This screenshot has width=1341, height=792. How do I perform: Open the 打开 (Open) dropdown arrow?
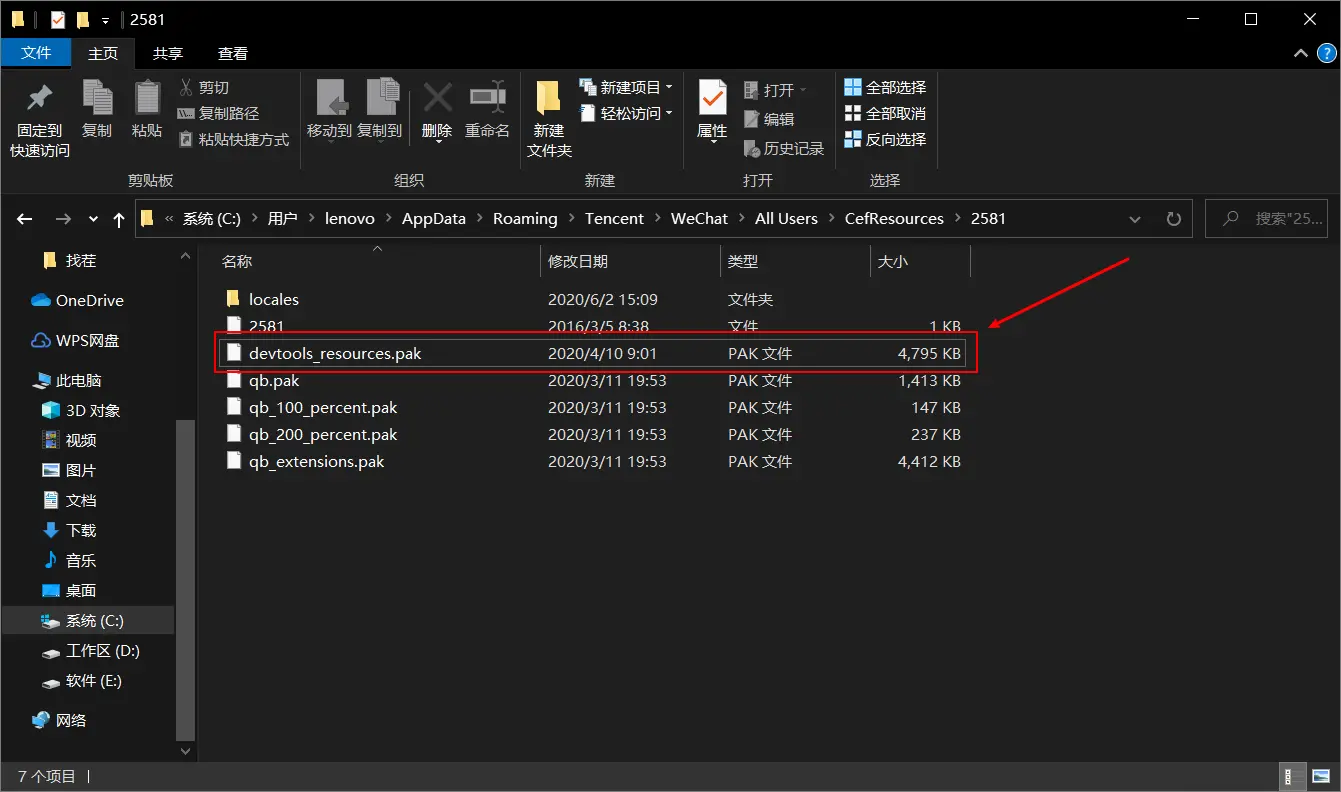803,90
